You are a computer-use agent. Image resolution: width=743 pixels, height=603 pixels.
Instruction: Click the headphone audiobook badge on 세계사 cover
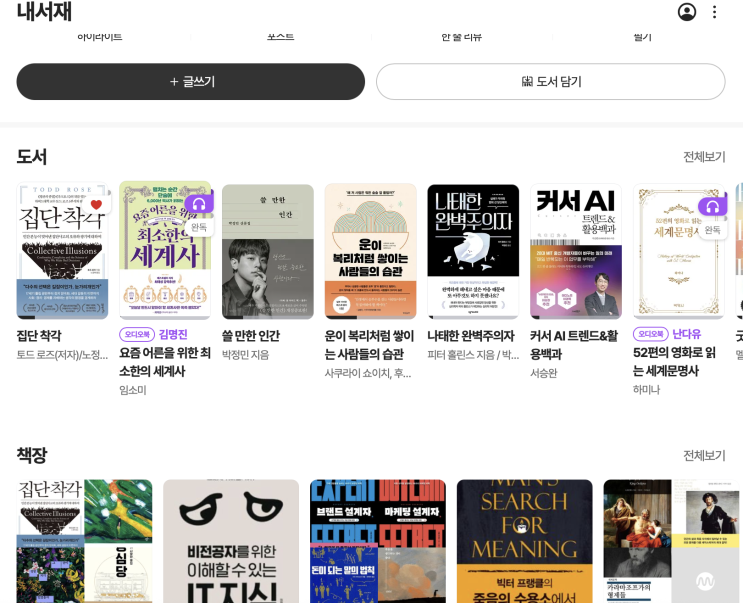point(199,204)
